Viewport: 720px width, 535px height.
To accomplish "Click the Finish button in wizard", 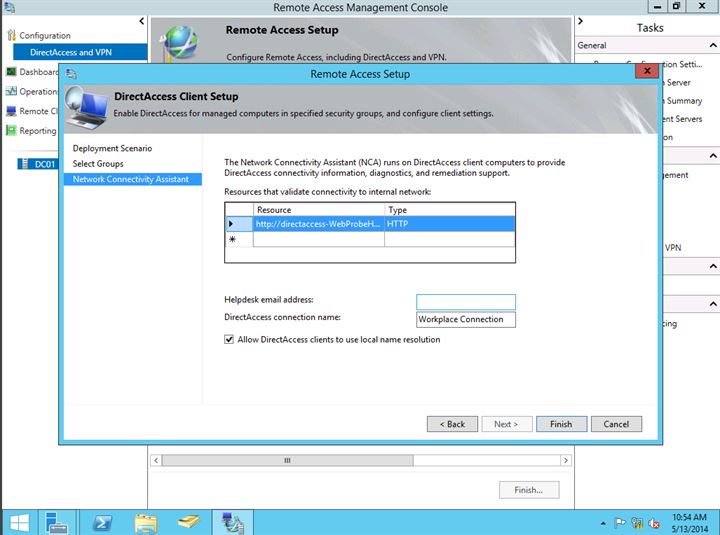I will coord(561,424).
